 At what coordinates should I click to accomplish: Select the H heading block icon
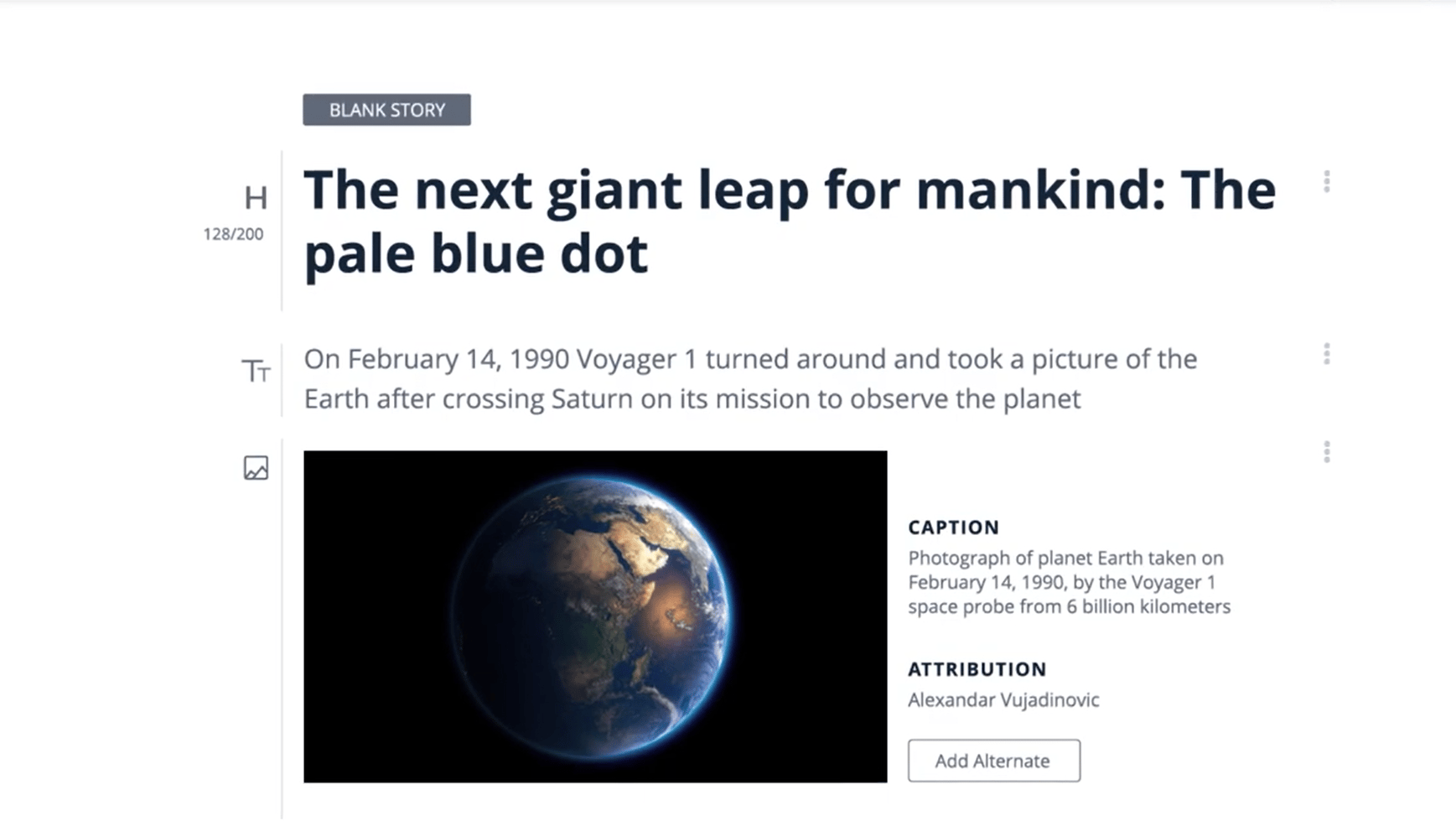tap(256, 198)
